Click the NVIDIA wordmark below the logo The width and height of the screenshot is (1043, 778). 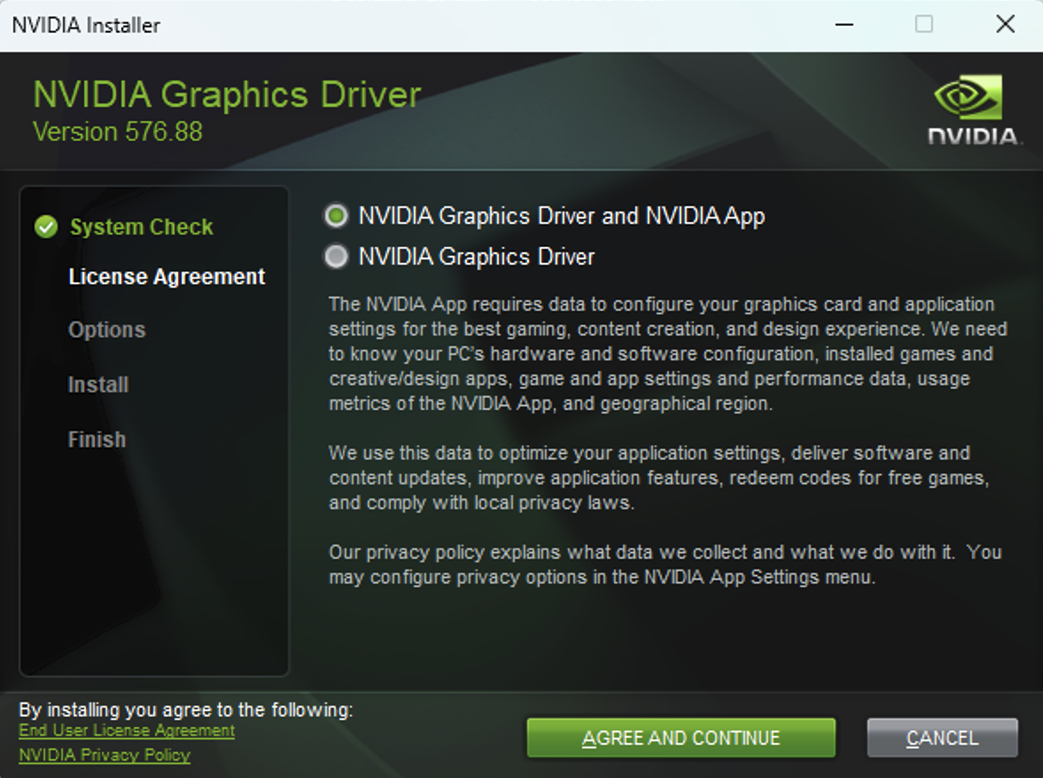coord(970,137)
